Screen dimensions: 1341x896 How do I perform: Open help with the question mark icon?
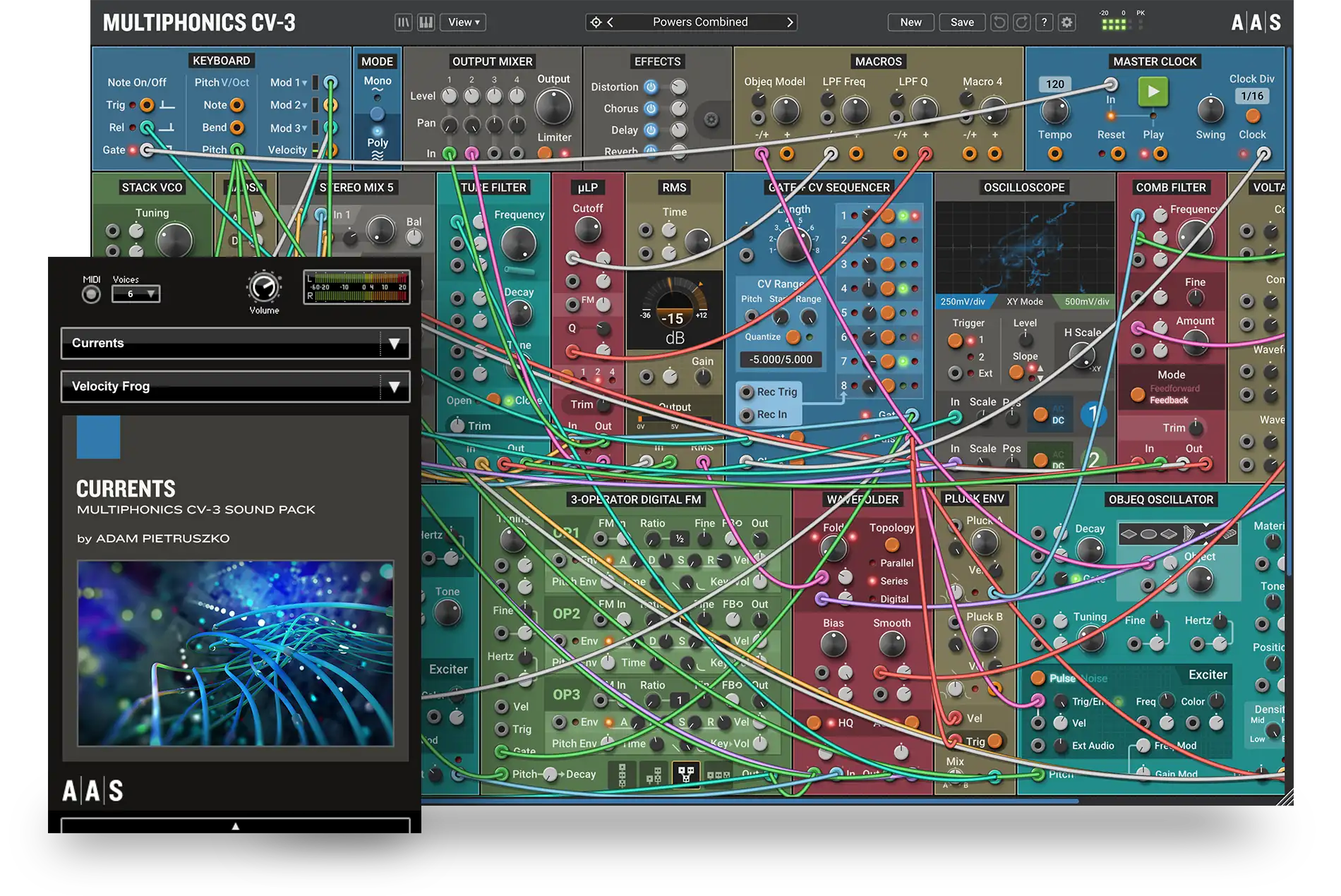[x=1045, y=23]
